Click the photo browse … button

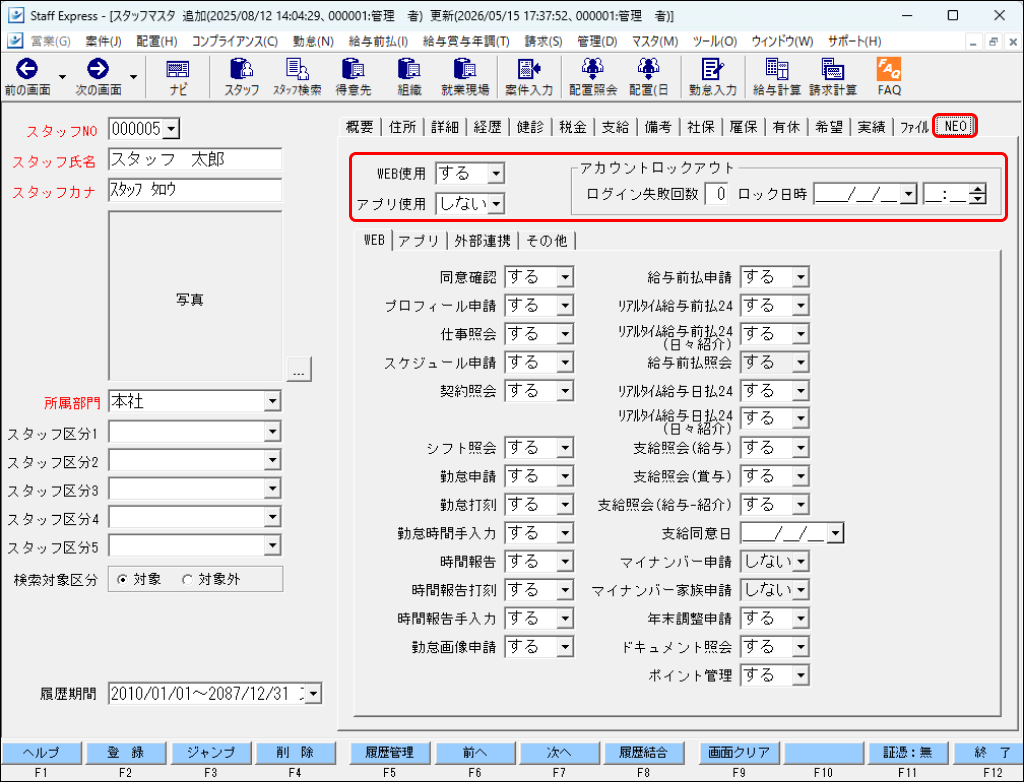click(x=299, y=369)
